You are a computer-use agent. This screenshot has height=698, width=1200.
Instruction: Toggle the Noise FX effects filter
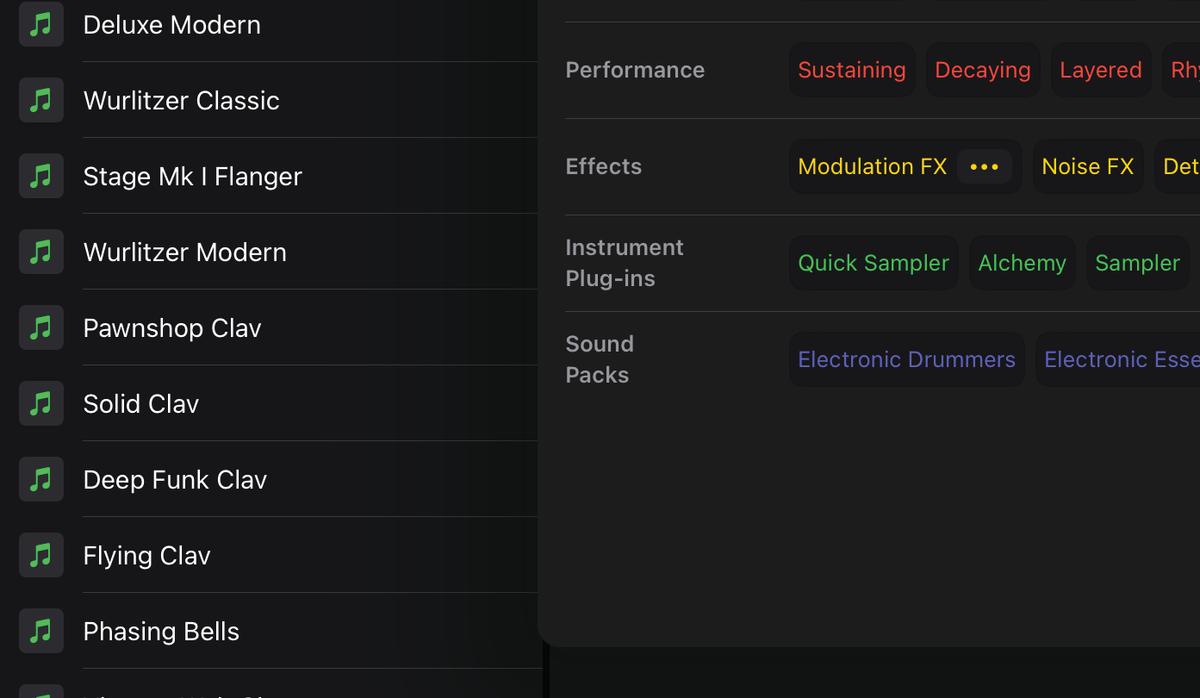(1088, 166)
